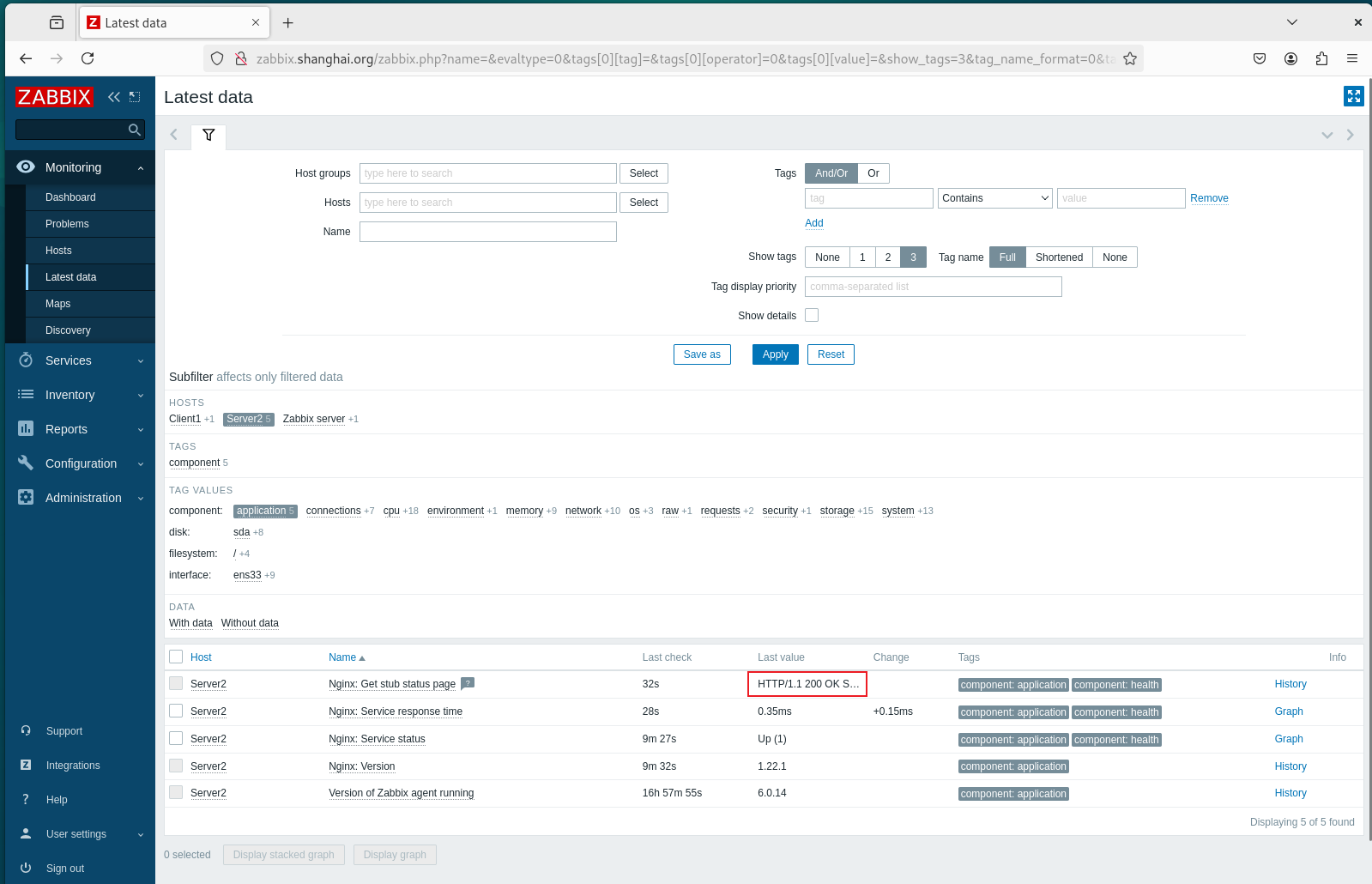Go to the Dashboard menu item

(x=70, y=197)
